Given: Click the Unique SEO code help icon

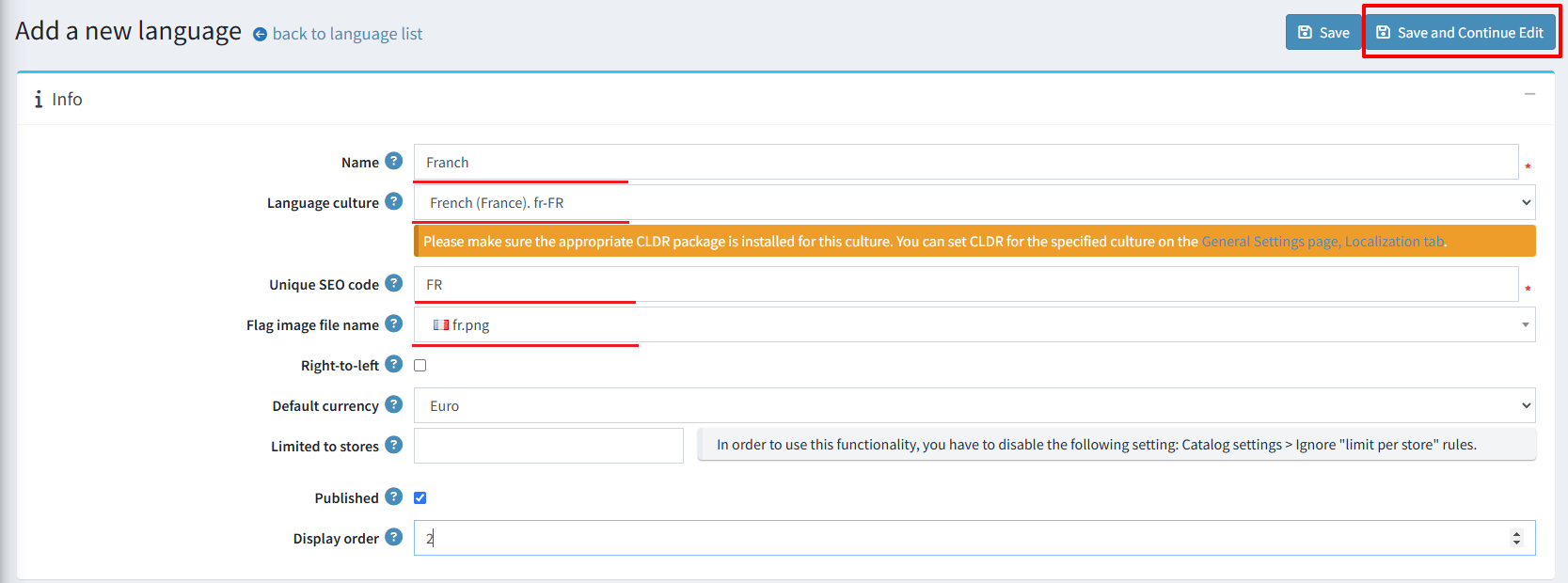Looking at the screenshot, I should (x=394, y=283).
